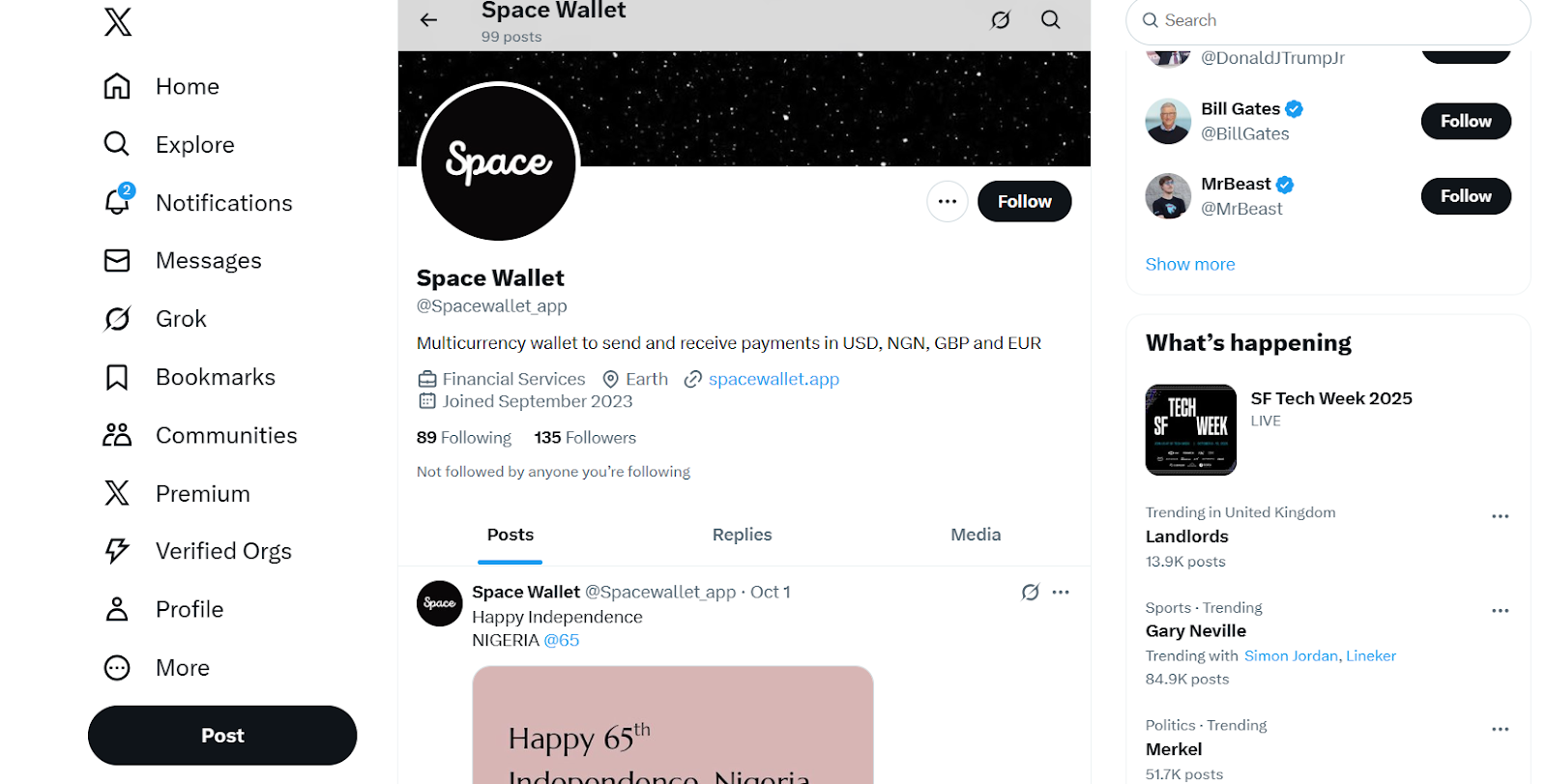Open Notifications bell icon
Viewport: 1547px width, 784px height.
118,202
